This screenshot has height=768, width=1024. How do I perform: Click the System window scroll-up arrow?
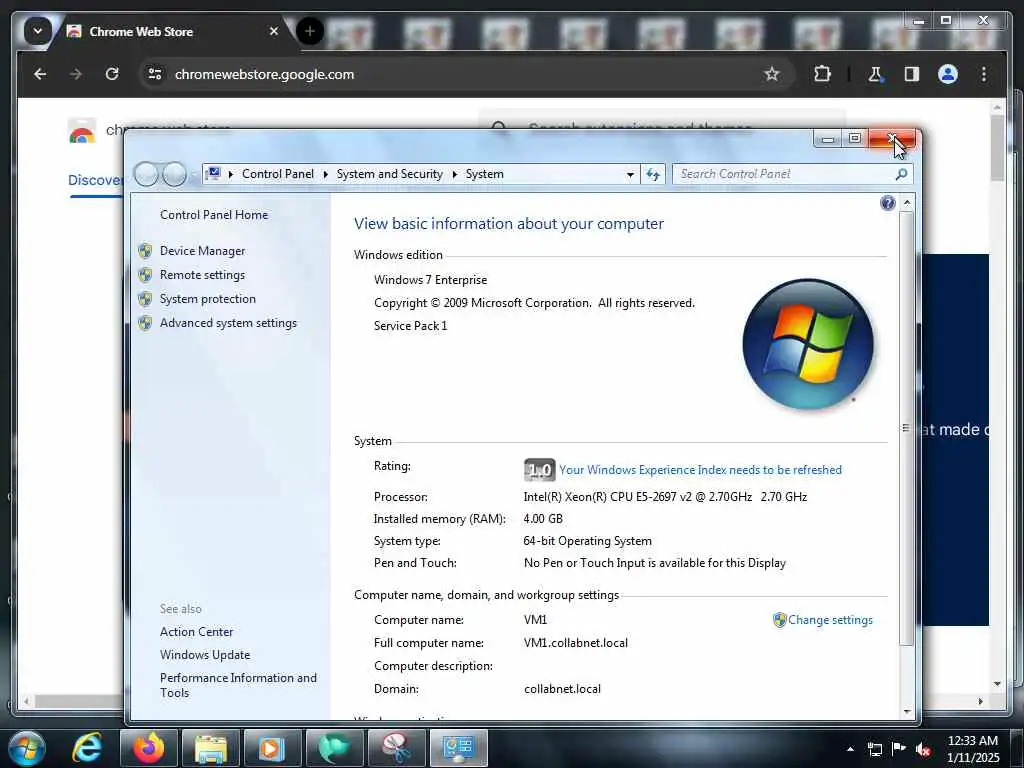click(x=906, y=202)
